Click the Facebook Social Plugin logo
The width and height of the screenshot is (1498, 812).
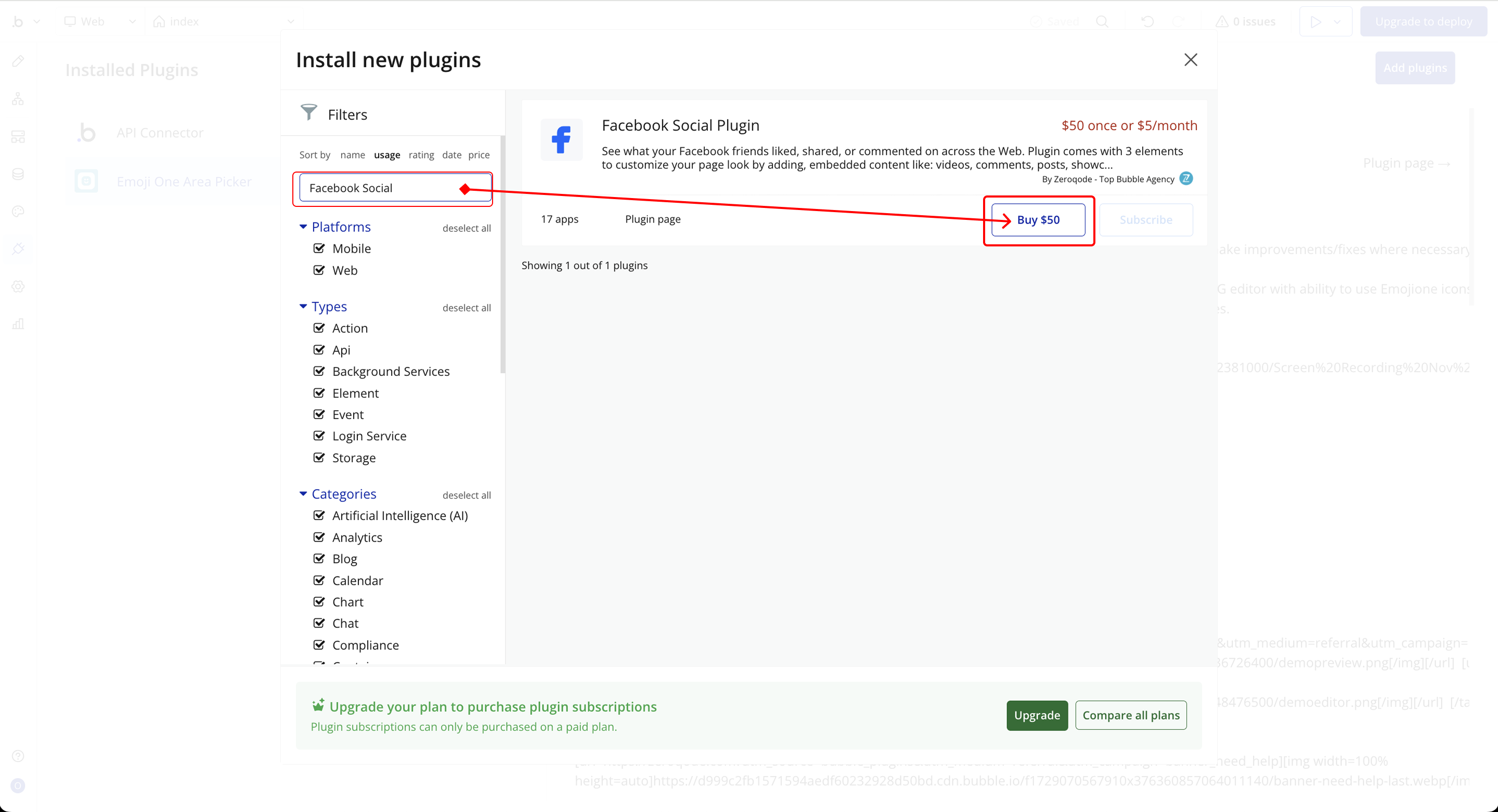pos(561,140)
